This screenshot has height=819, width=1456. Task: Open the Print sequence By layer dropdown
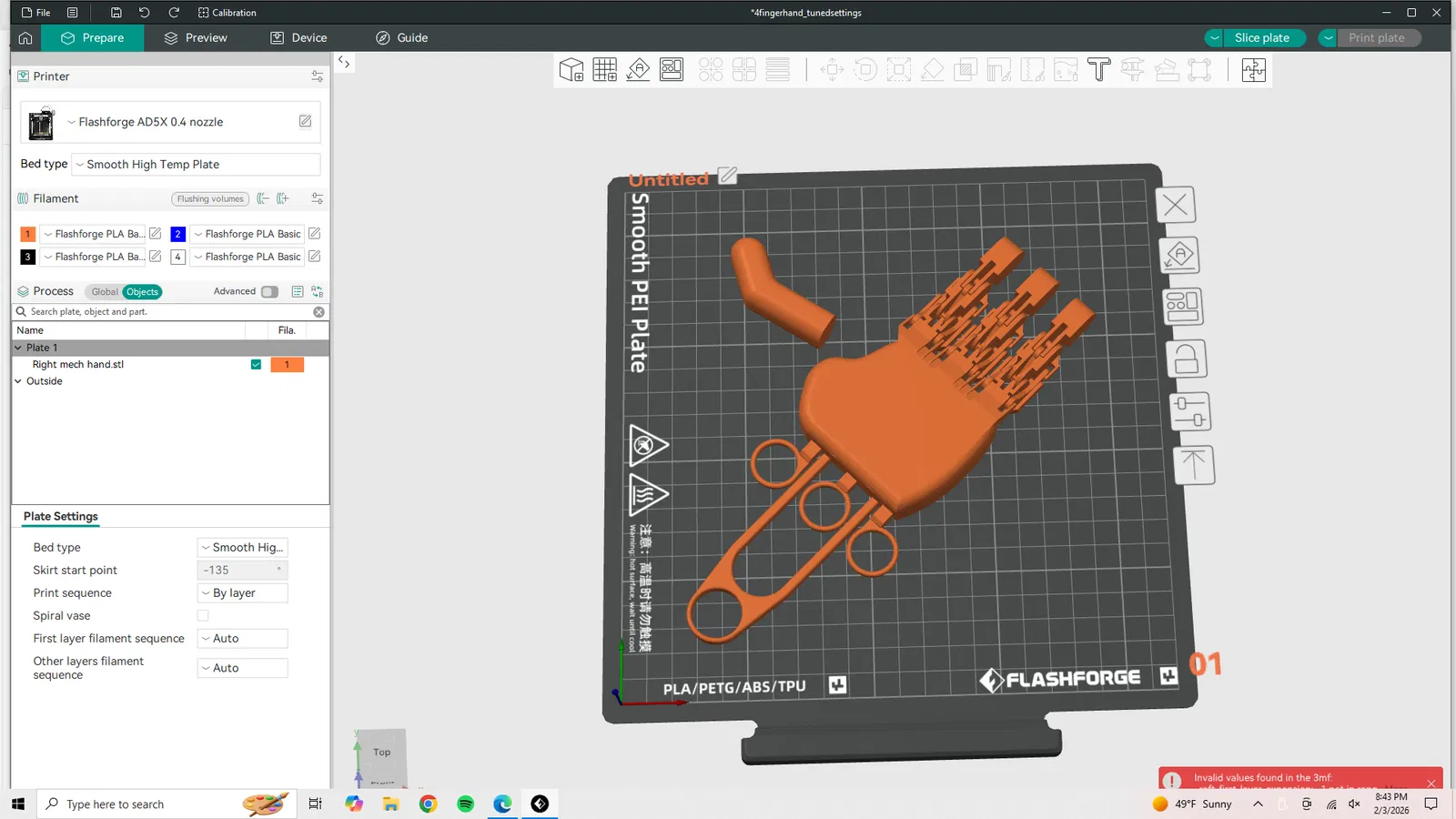click(242, 593)
